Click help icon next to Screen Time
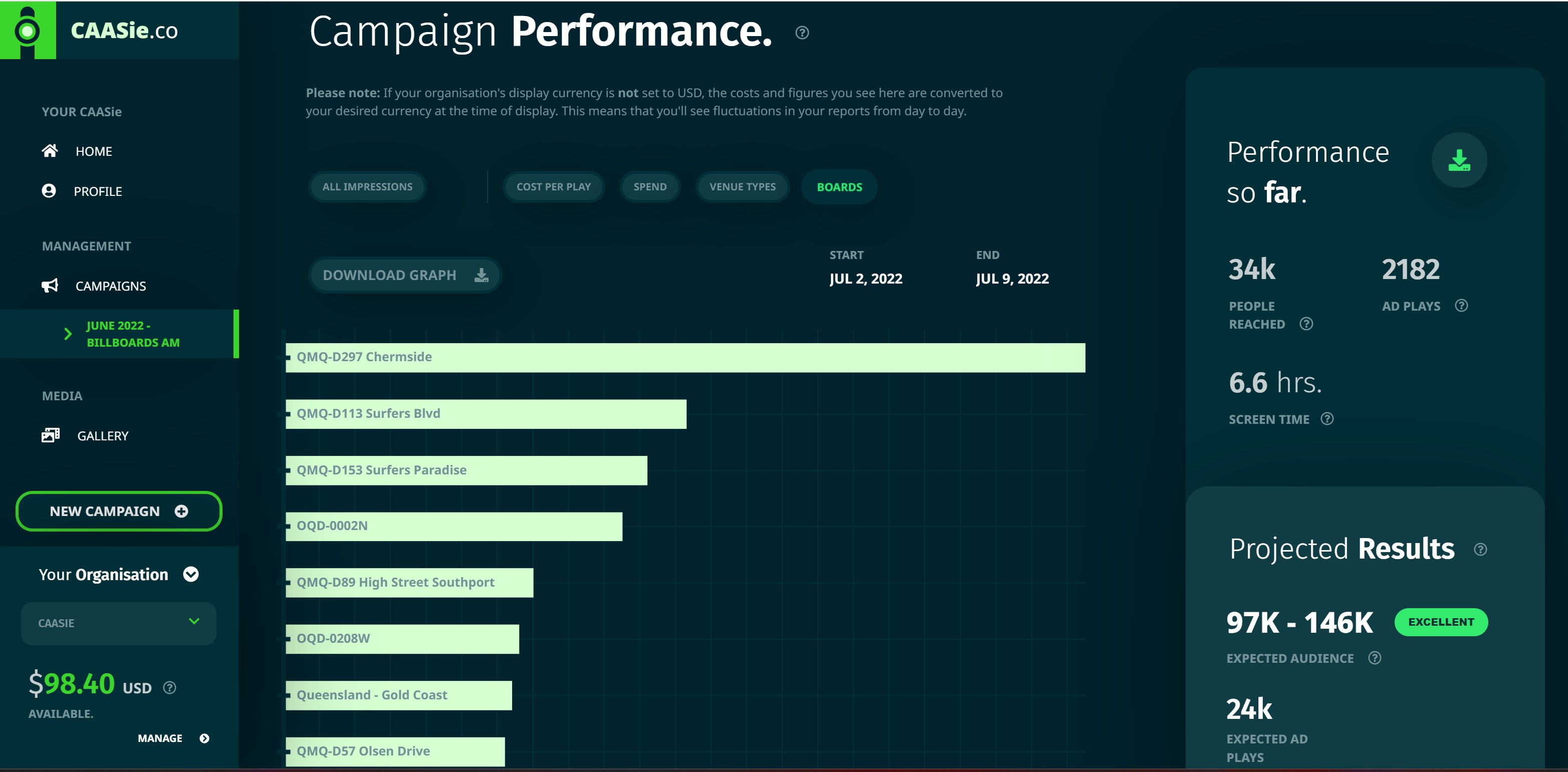Screen dimensions: 1568x772 [x=1327, y=418]
